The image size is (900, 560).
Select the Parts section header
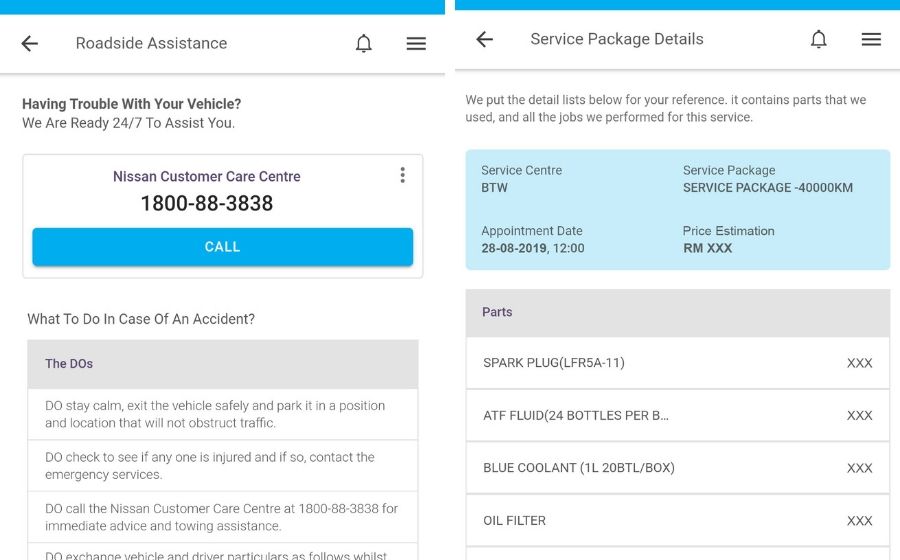pyautogui.click(x=677, y=312)
